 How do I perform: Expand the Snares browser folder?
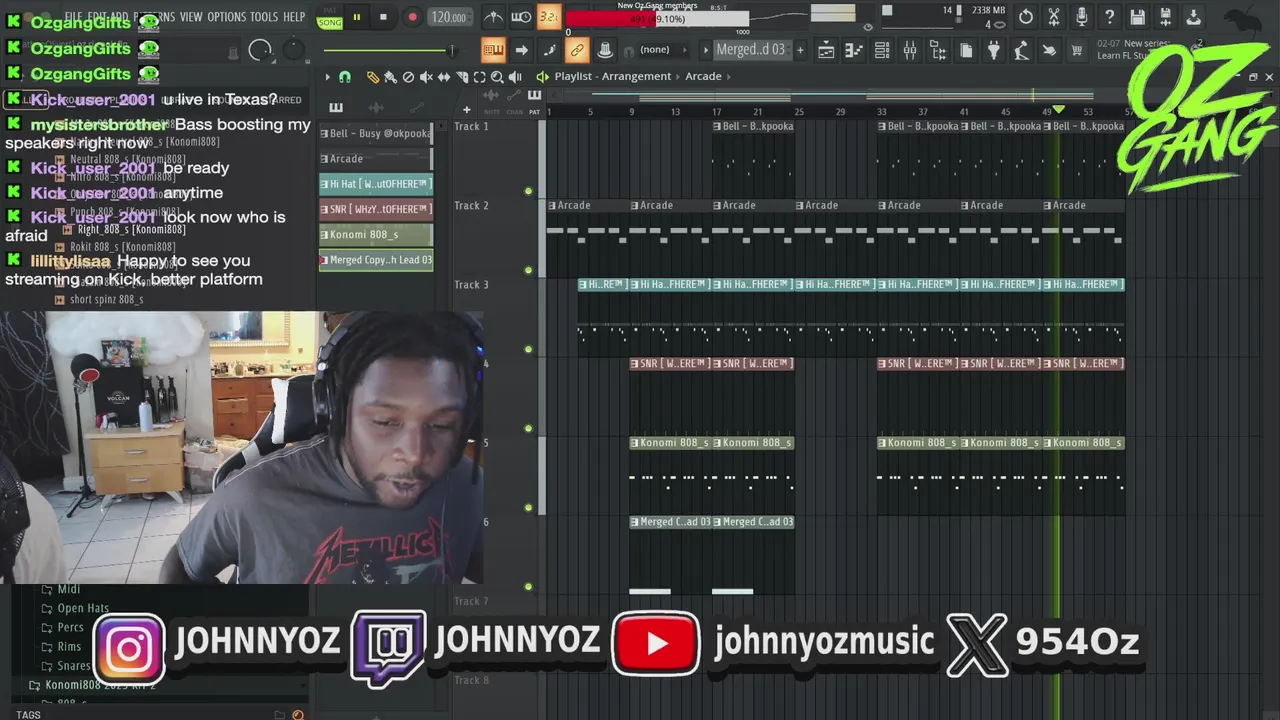point(66,666)
